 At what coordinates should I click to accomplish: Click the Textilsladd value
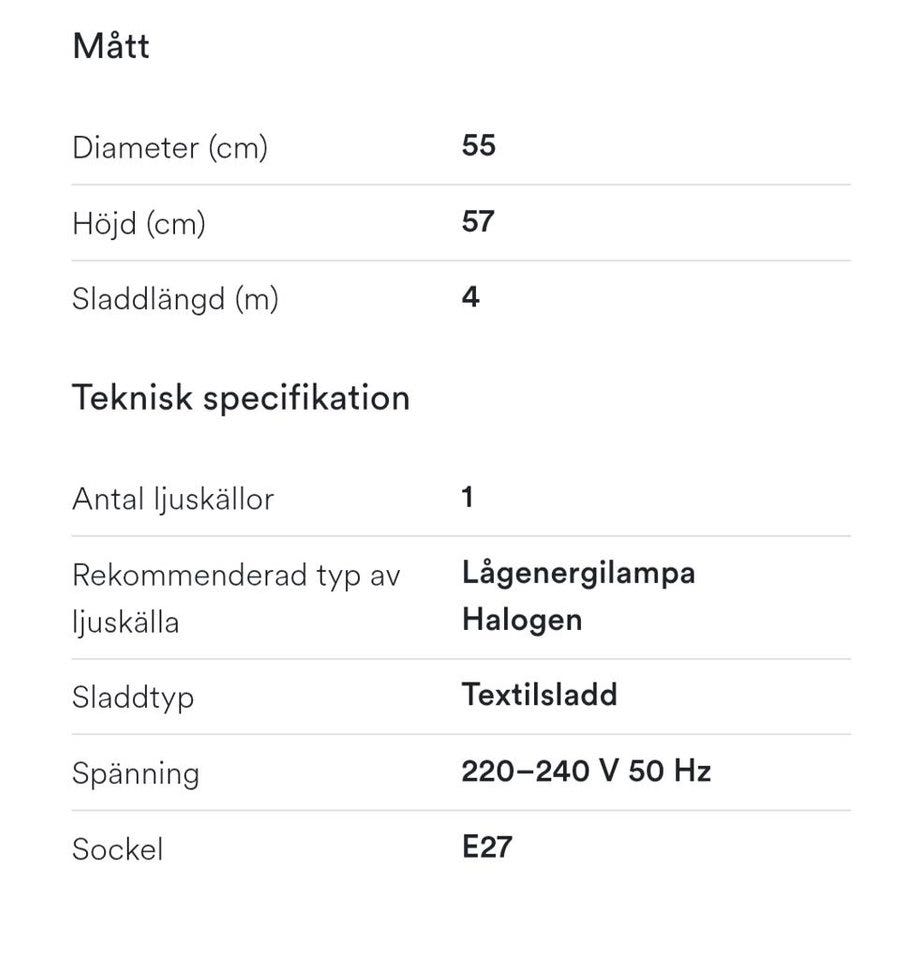point(539,695)
